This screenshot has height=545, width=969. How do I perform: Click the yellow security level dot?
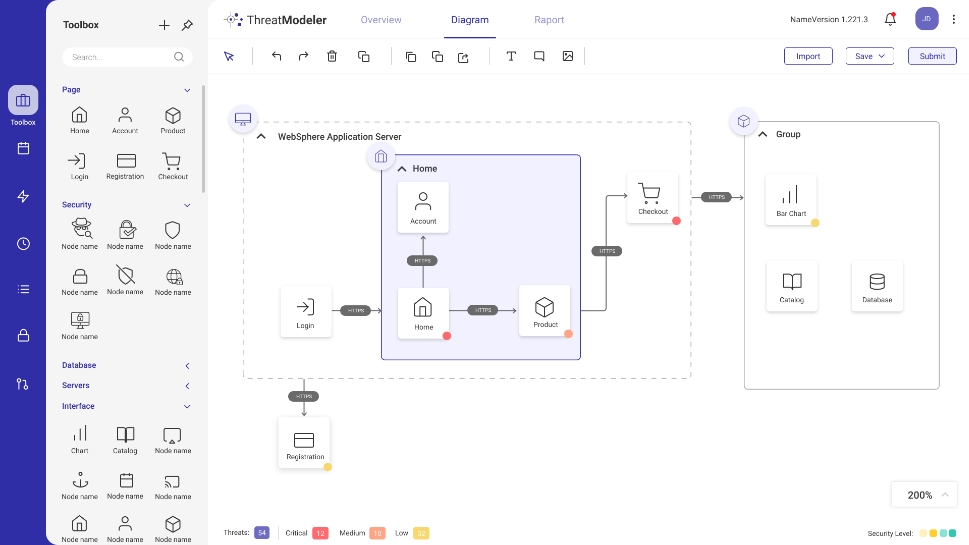[933, 533]
